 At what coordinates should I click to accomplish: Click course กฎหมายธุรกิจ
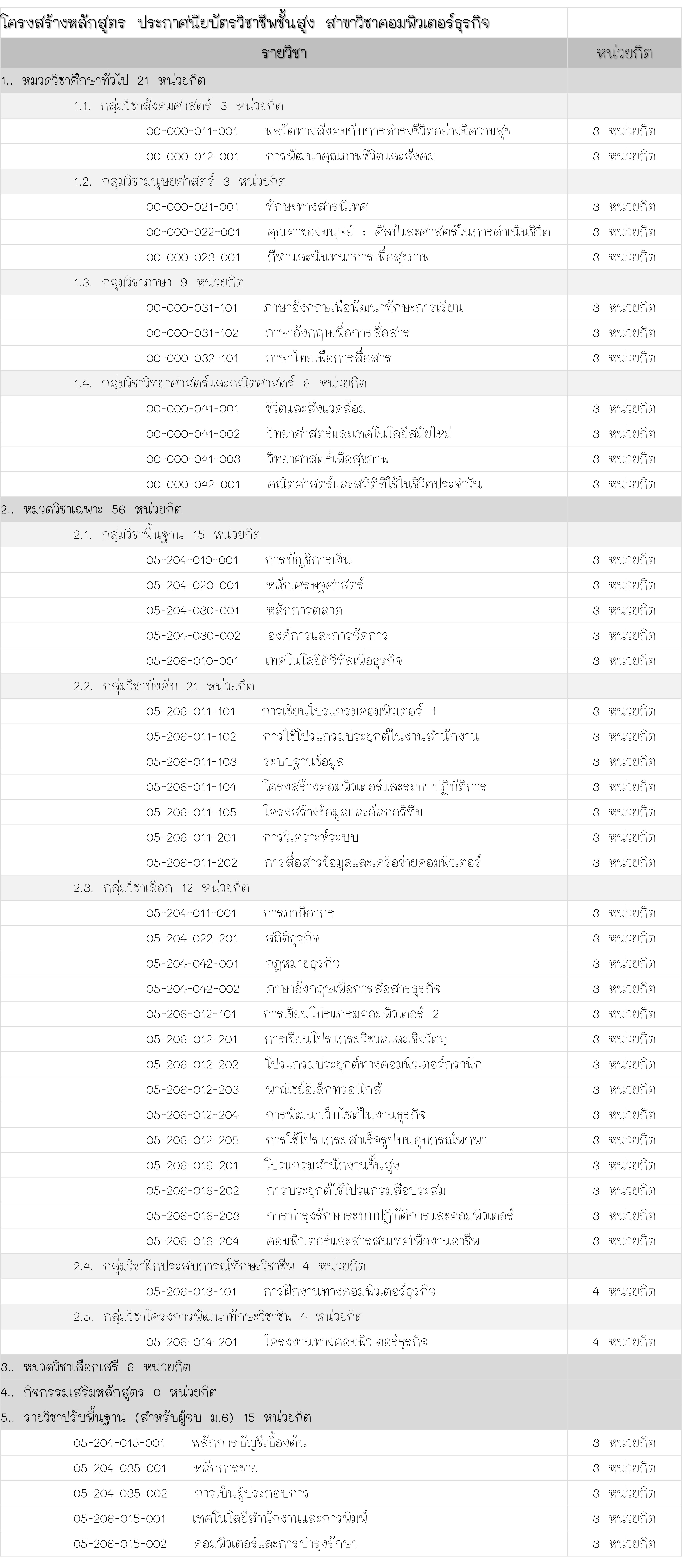(x=302, y=963)
